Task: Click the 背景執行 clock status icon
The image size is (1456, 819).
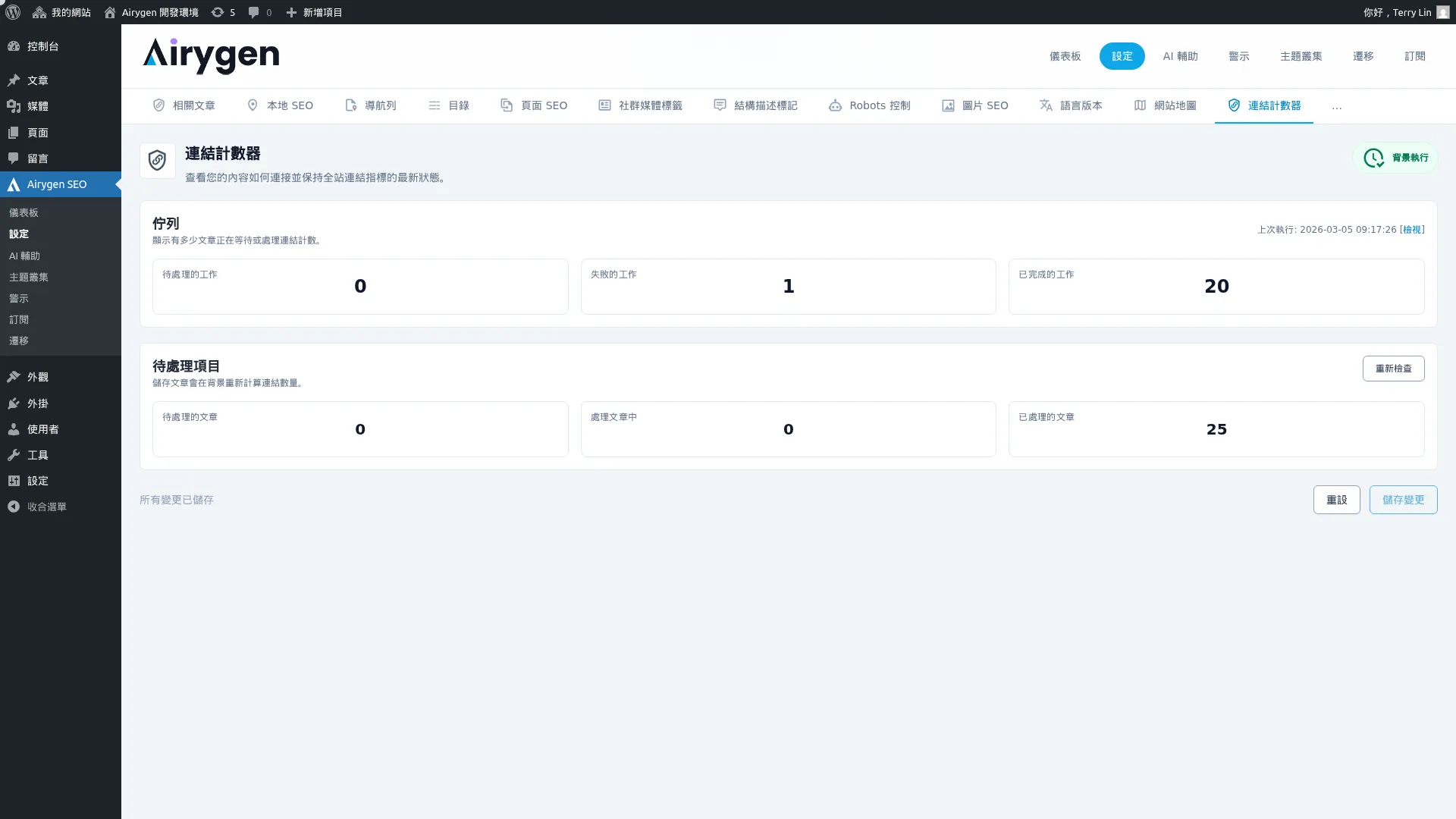Action: coord(1373,158)
